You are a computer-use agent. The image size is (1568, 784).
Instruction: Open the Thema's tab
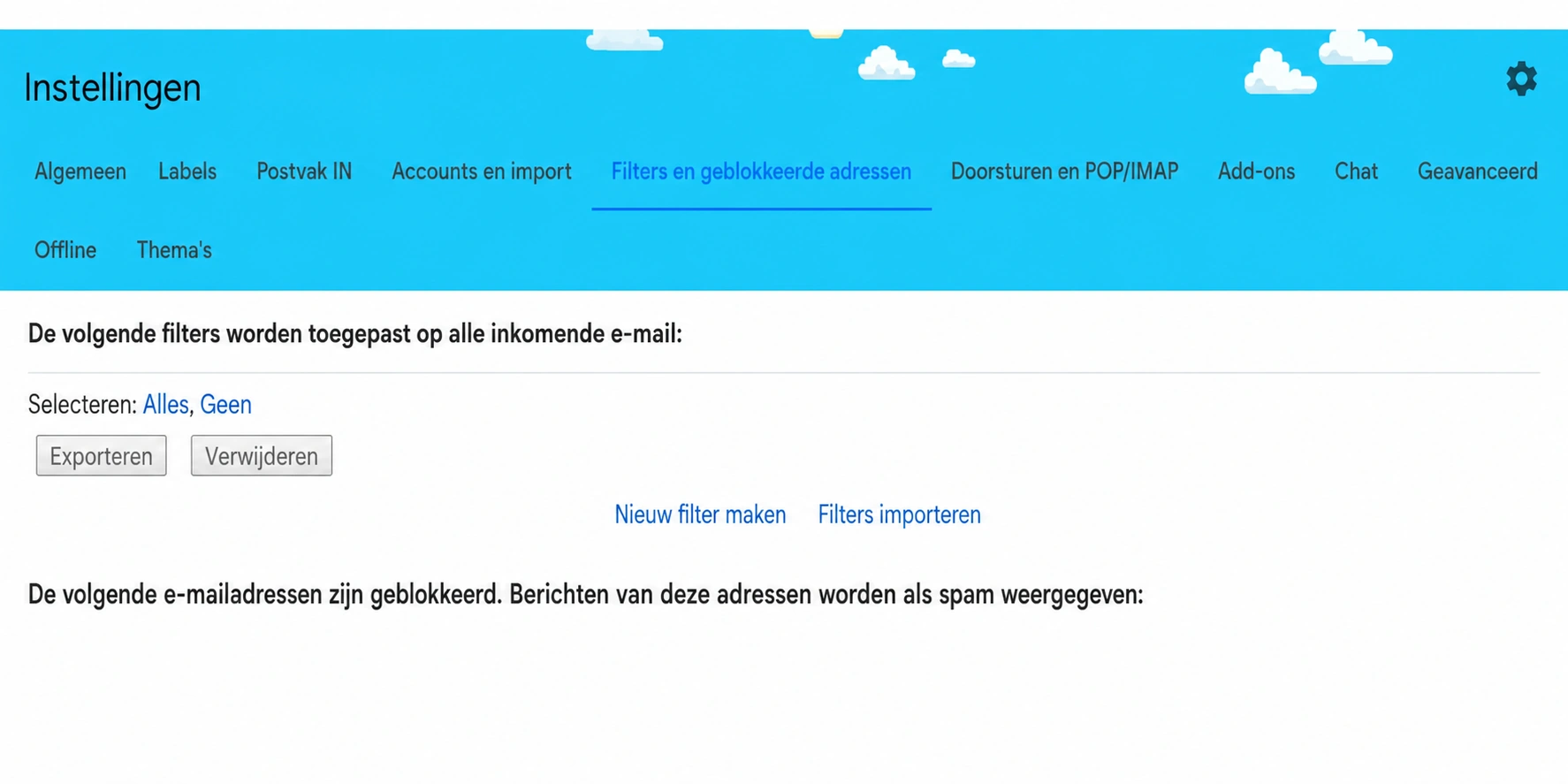coord(174,250)
